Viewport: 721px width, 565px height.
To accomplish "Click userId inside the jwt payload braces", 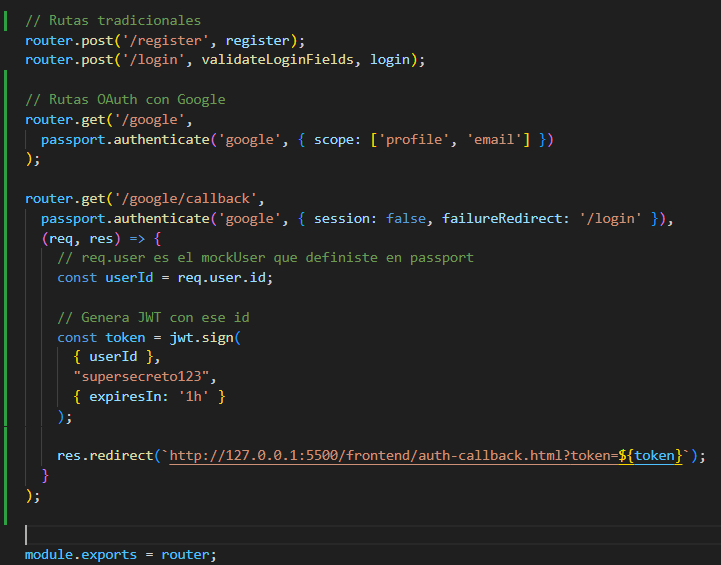I will pos(113,357).
